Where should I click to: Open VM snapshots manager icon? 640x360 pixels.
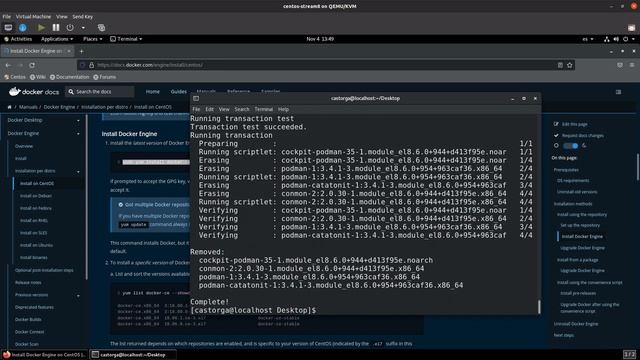pos(101,27)
